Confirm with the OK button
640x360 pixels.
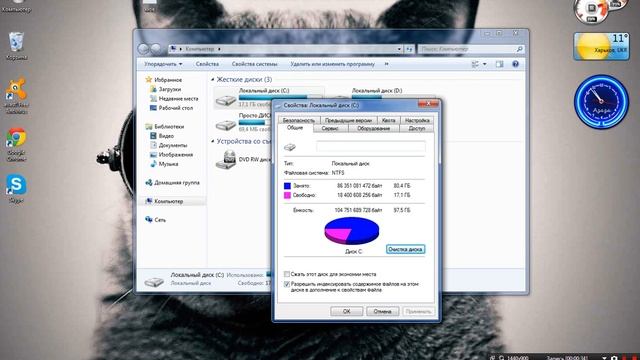pos(347,311)
